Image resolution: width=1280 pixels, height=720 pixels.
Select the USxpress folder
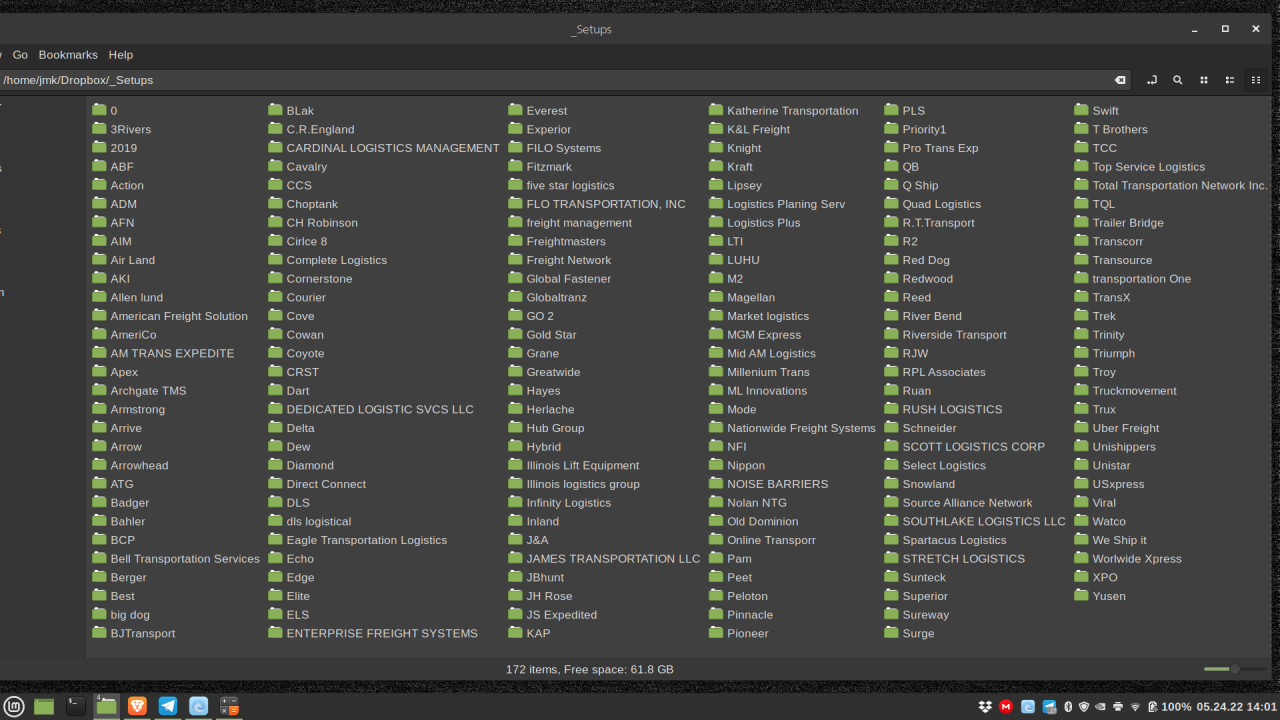pos(1109,484)
